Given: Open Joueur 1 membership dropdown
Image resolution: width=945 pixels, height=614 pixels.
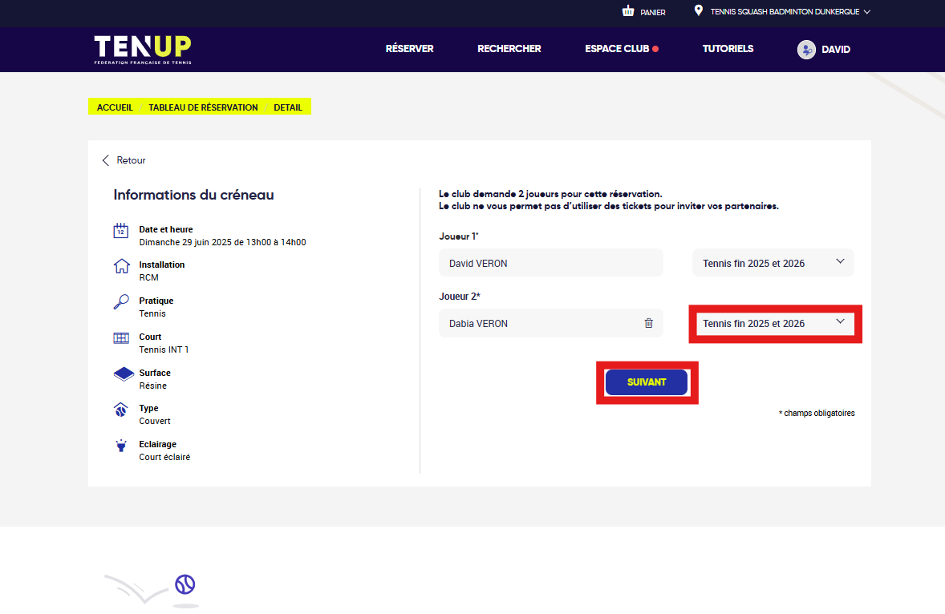Looking at the screenshot, I should pos(772,263).
